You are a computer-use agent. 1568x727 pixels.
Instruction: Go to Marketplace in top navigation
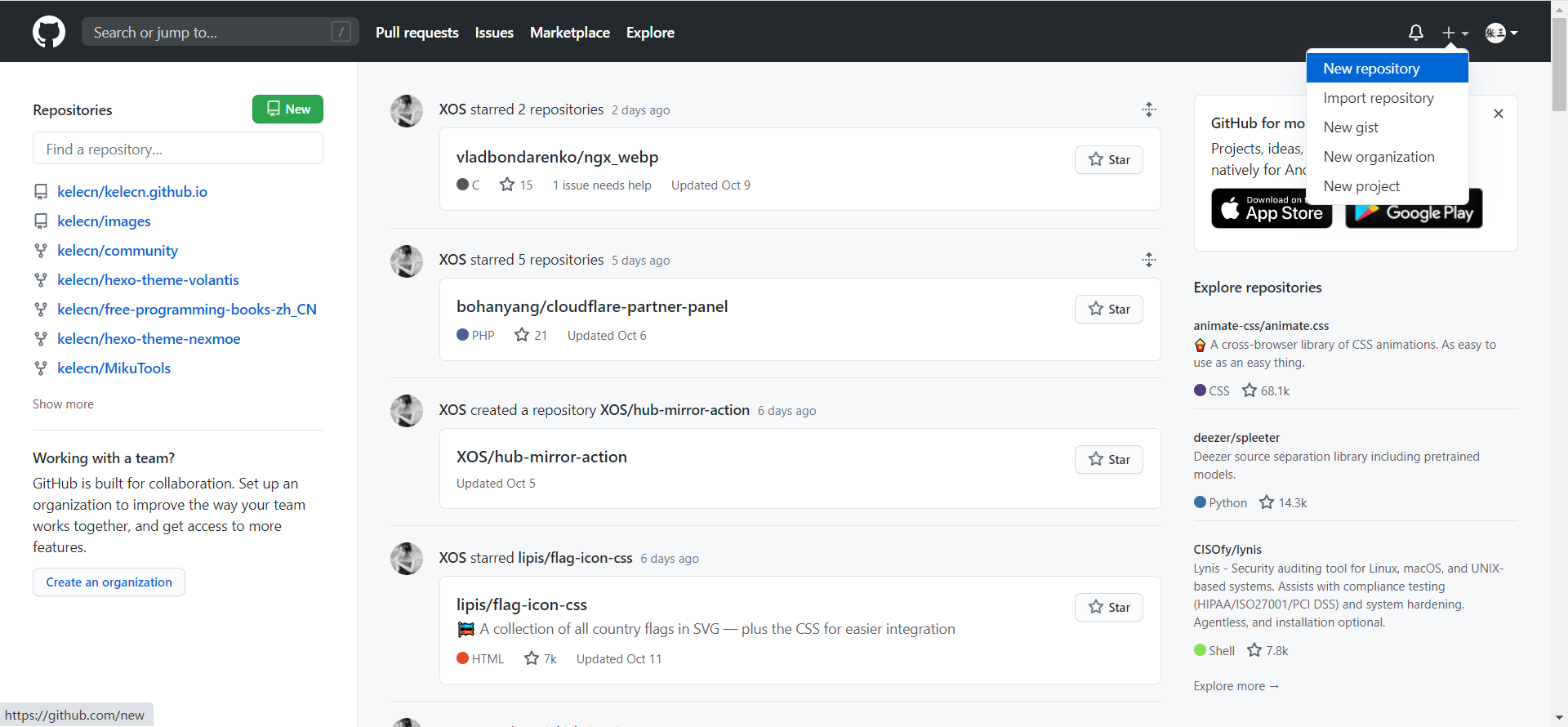(x=570, y=33)
